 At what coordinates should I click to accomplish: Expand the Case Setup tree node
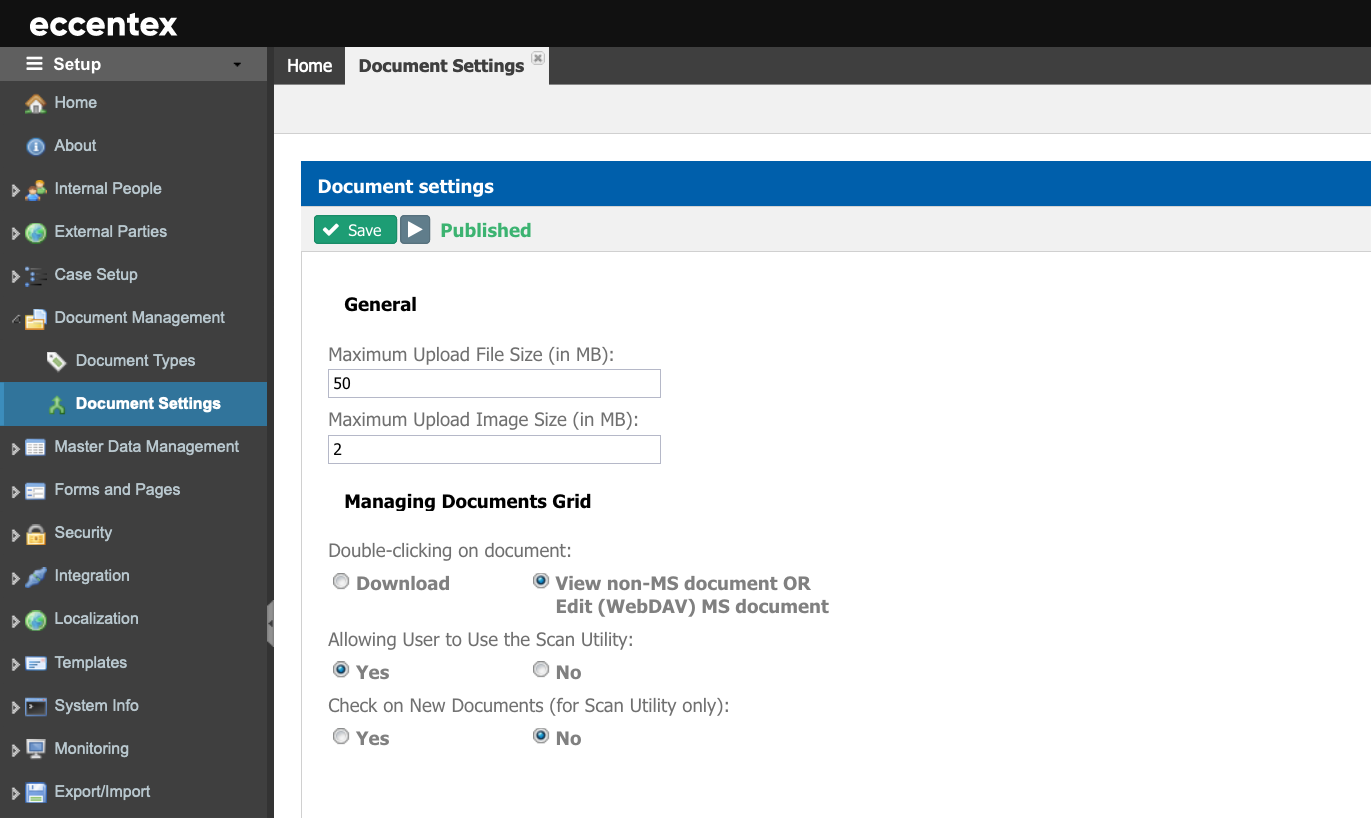[15, 276]
